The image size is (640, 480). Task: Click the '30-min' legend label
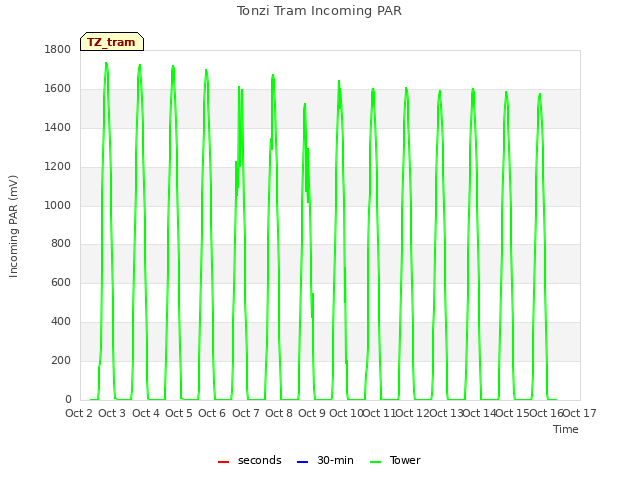(335, 460)
